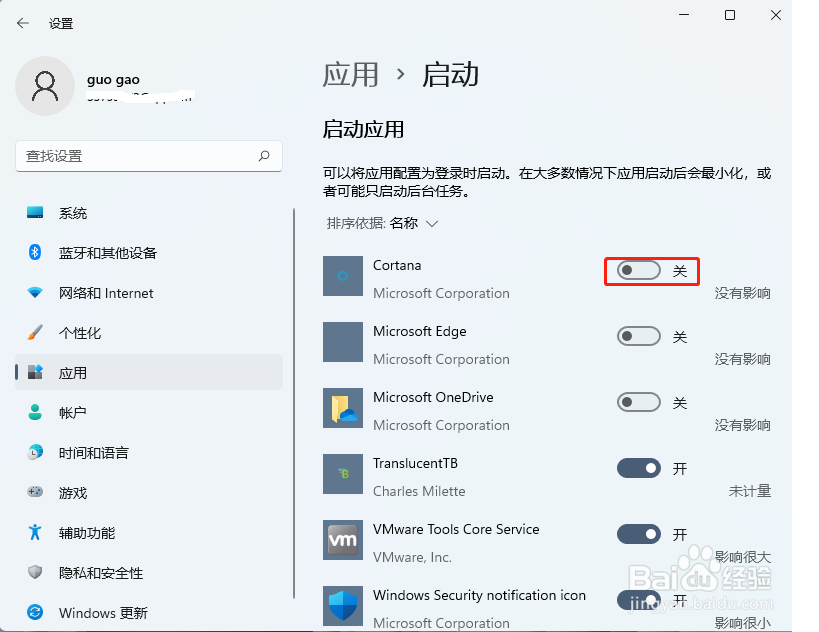Close the 设置 window

(776, 15)
